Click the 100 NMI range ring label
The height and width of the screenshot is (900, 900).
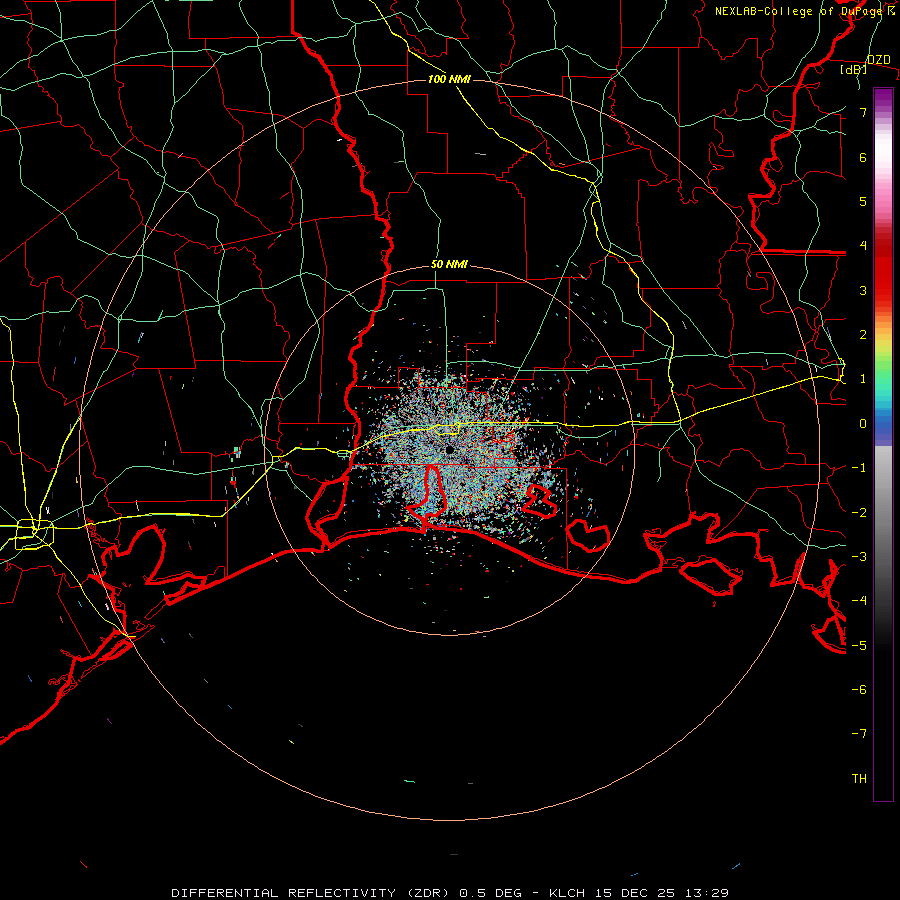pyautogui.click(x=449, y=79)
